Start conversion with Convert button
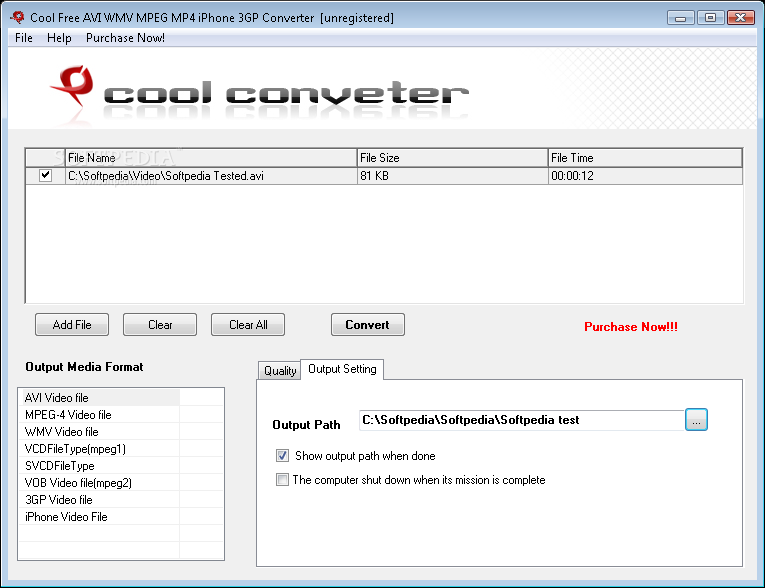This screenshot has height=588, width=765. click(367, 324)
